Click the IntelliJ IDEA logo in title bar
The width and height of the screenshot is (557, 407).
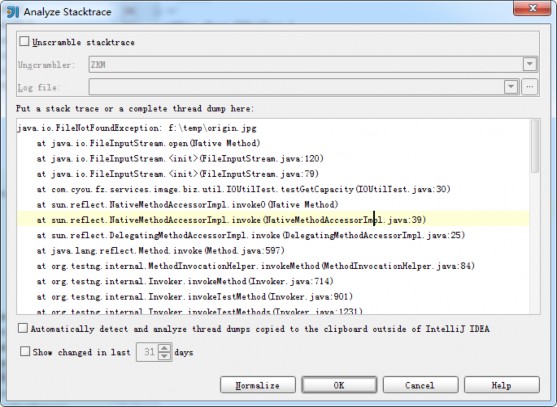coord(12,12)
